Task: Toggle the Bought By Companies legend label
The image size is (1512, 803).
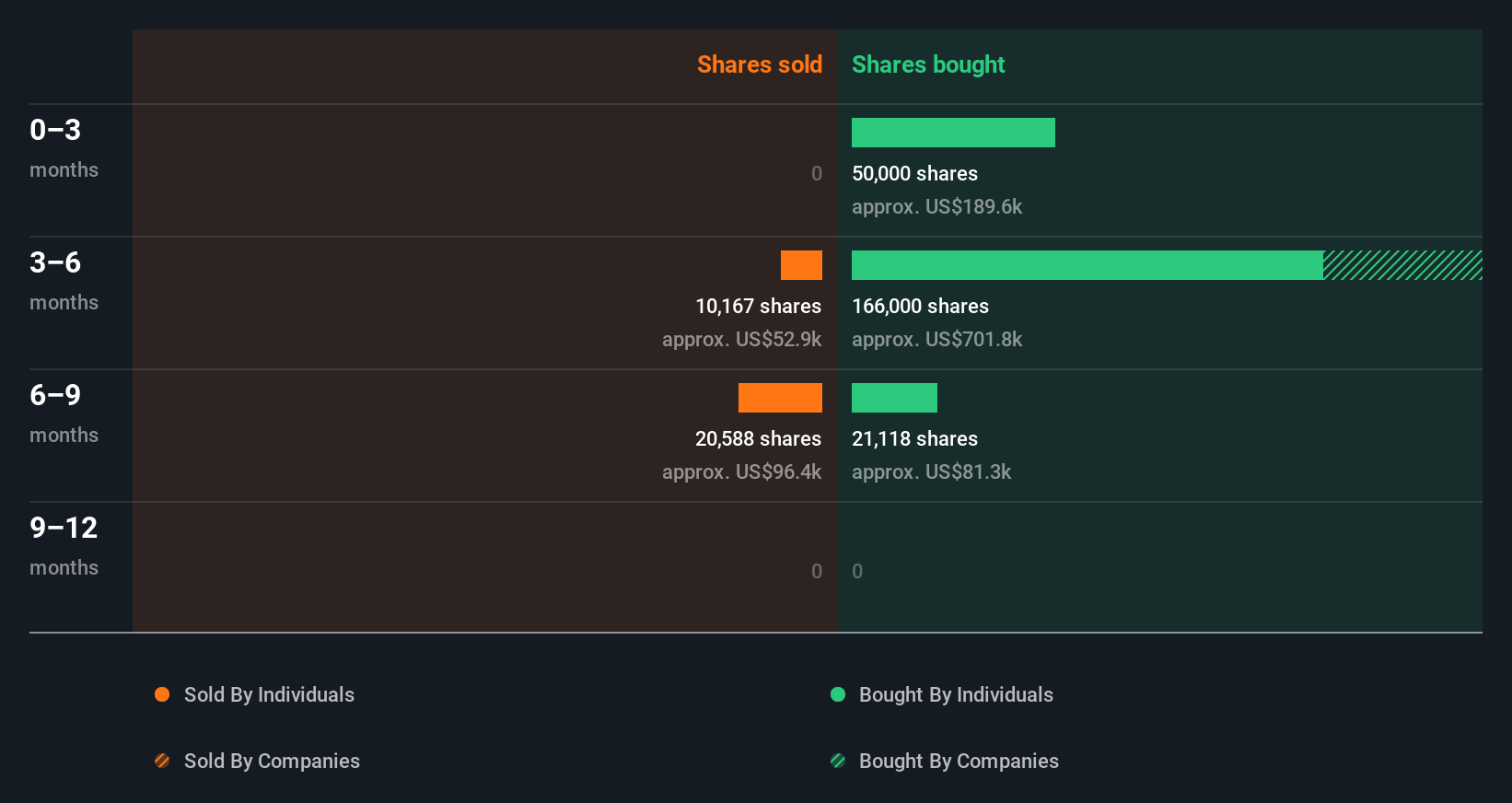Action: coord(959,762)
